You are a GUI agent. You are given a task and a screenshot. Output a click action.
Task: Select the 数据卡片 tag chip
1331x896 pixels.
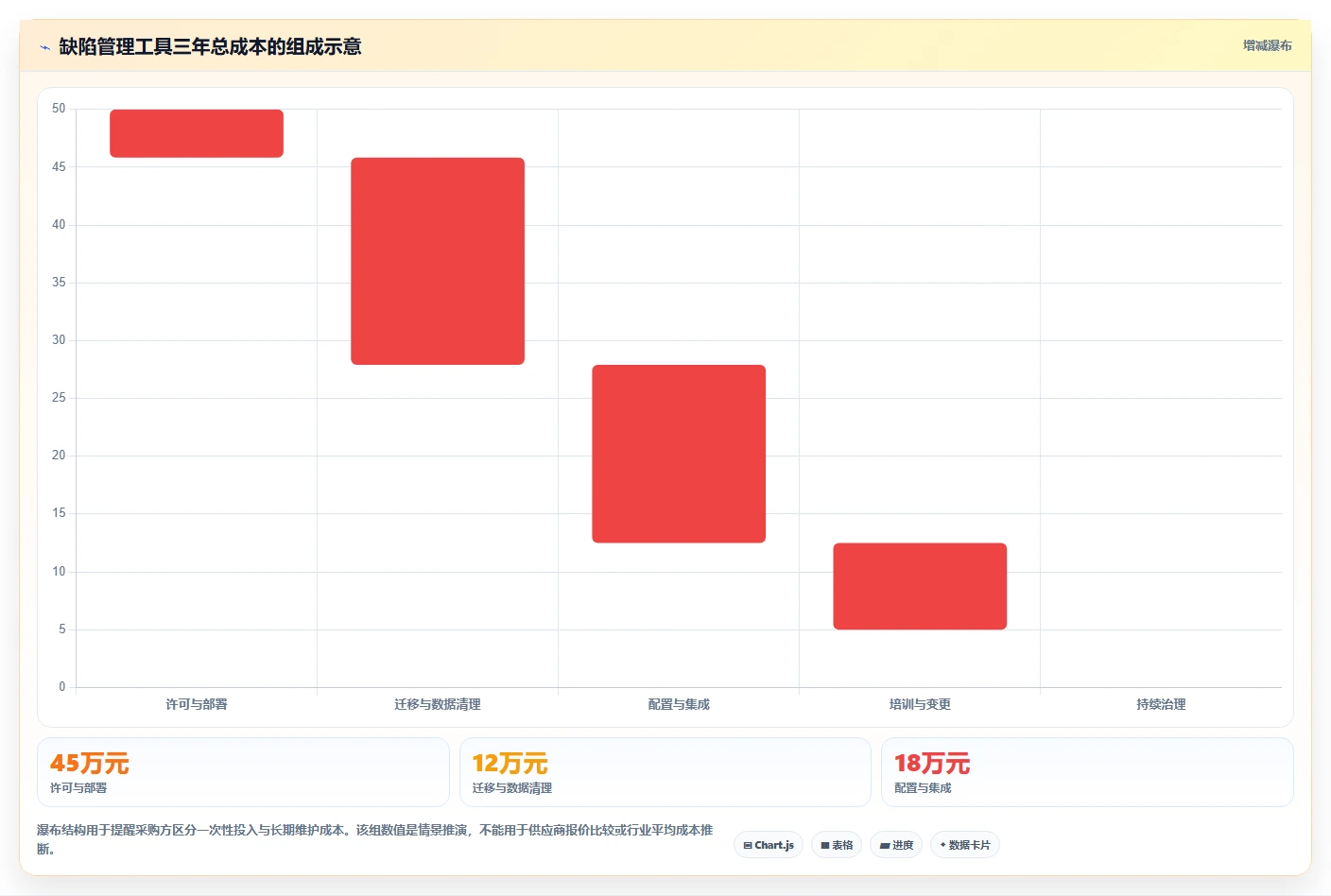[965, 845]
